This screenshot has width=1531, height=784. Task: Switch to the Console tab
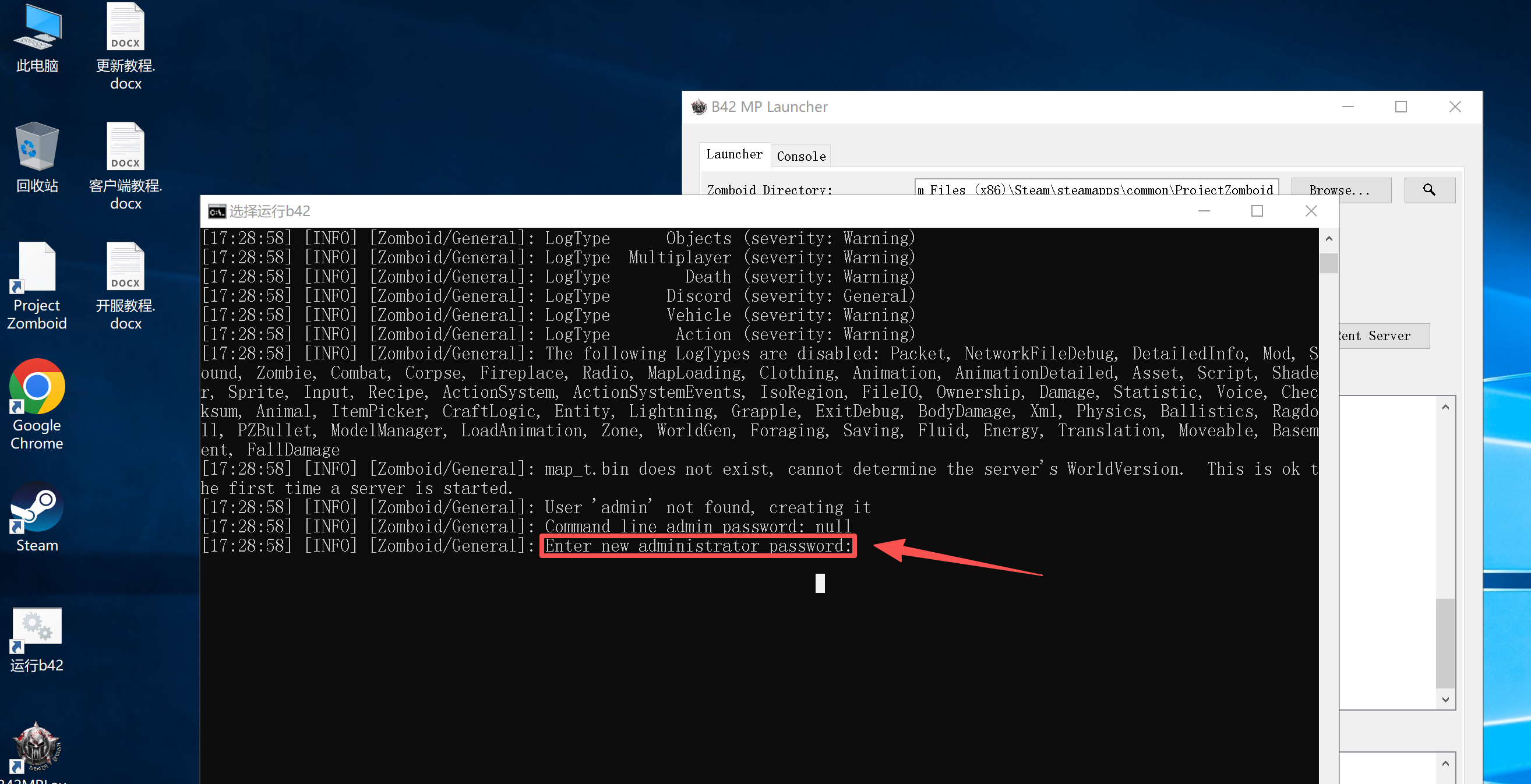[x=800, y=156]
